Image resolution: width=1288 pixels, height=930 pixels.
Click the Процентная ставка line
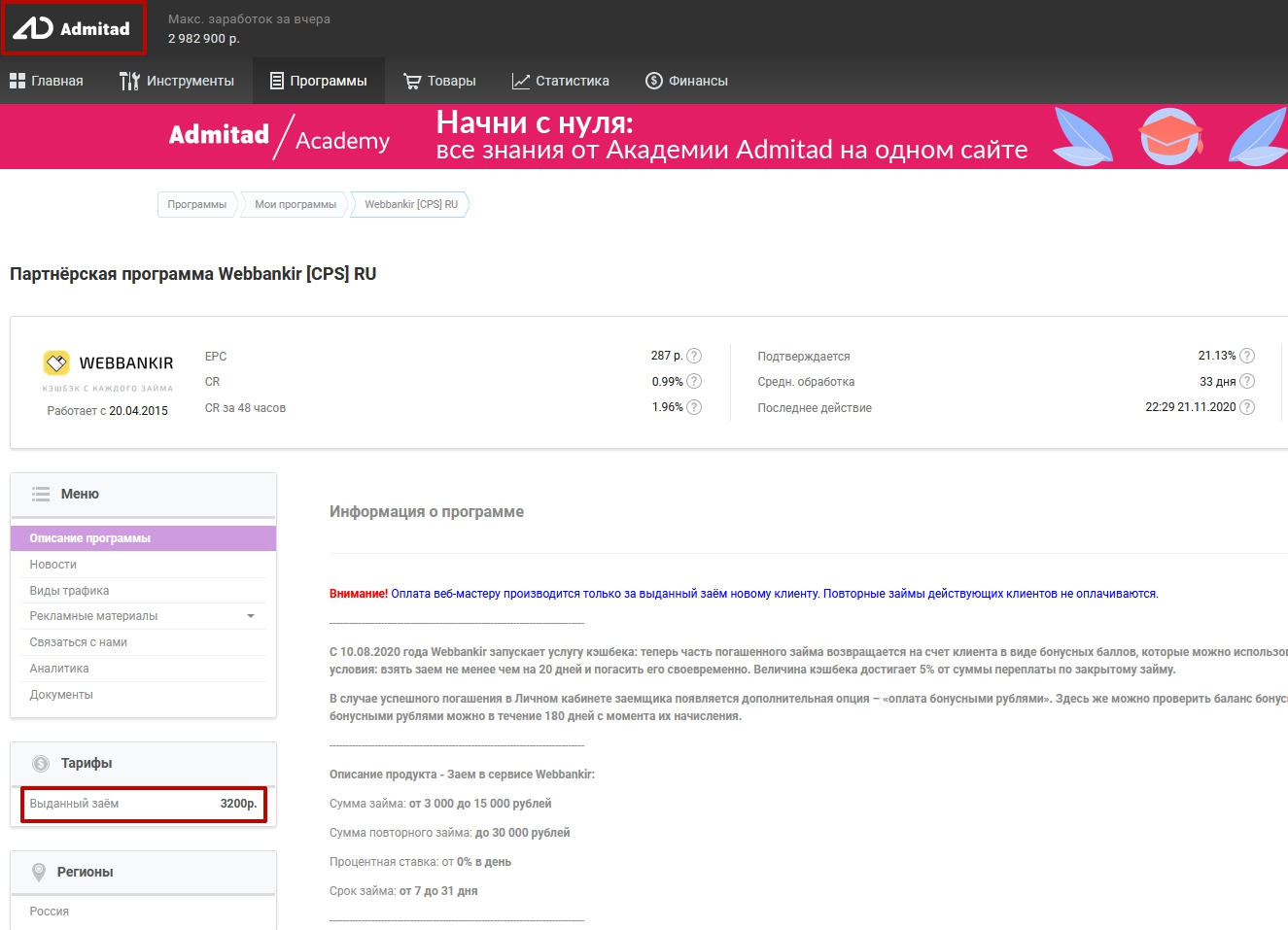pyautogui.click(x=420, y=862)
